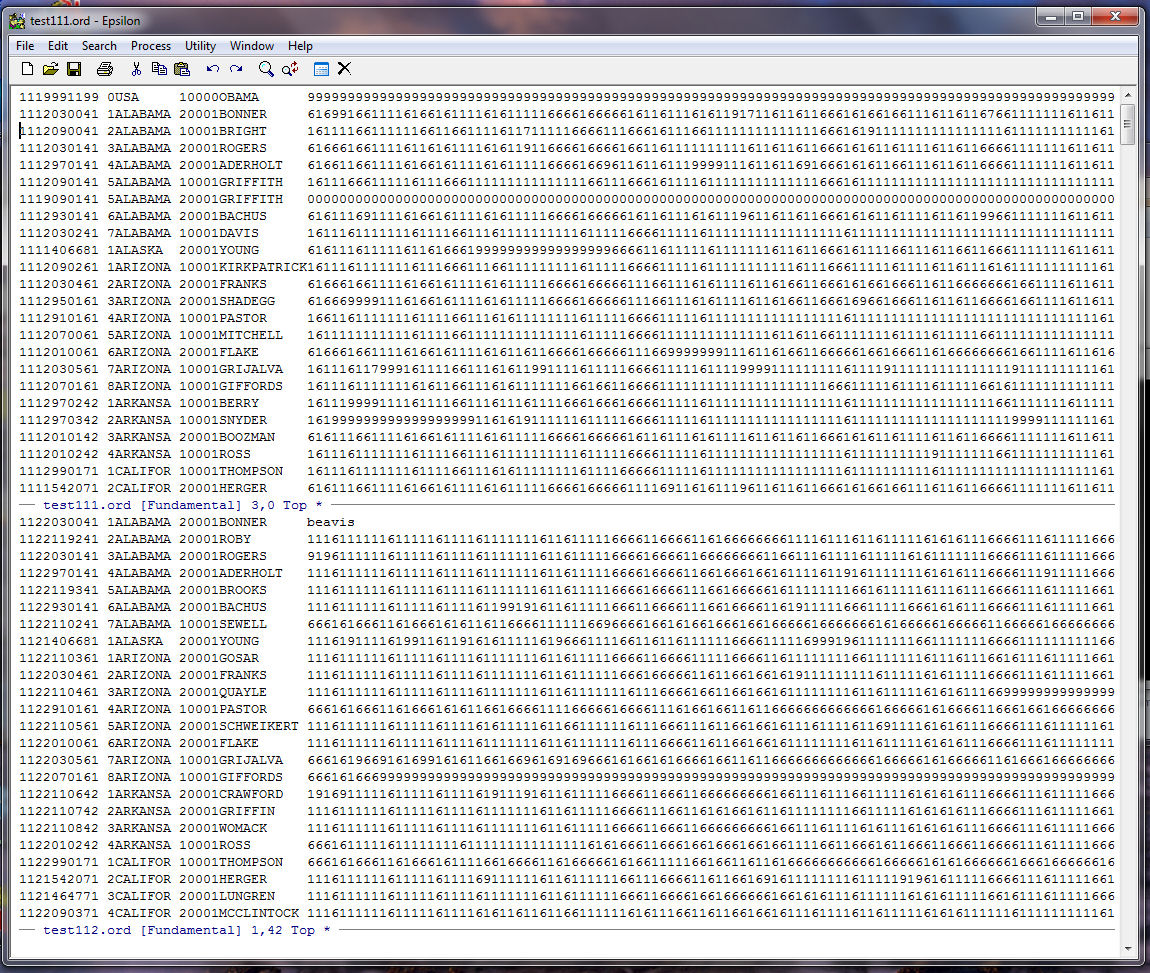
Task: Open search with magnifying glass icon
Action: coord(266,69)
